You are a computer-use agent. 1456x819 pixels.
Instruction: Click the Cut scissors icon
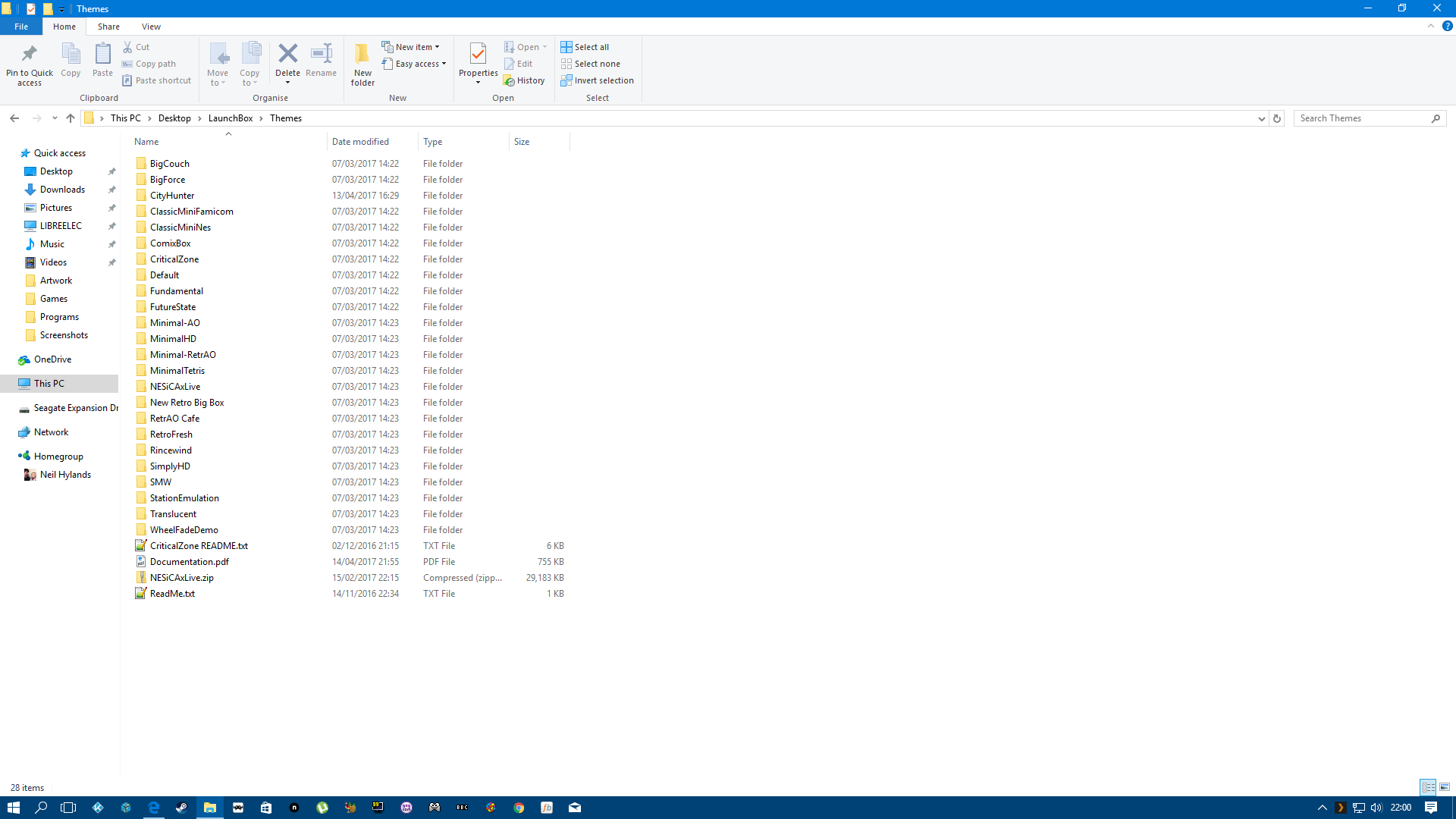127,47
